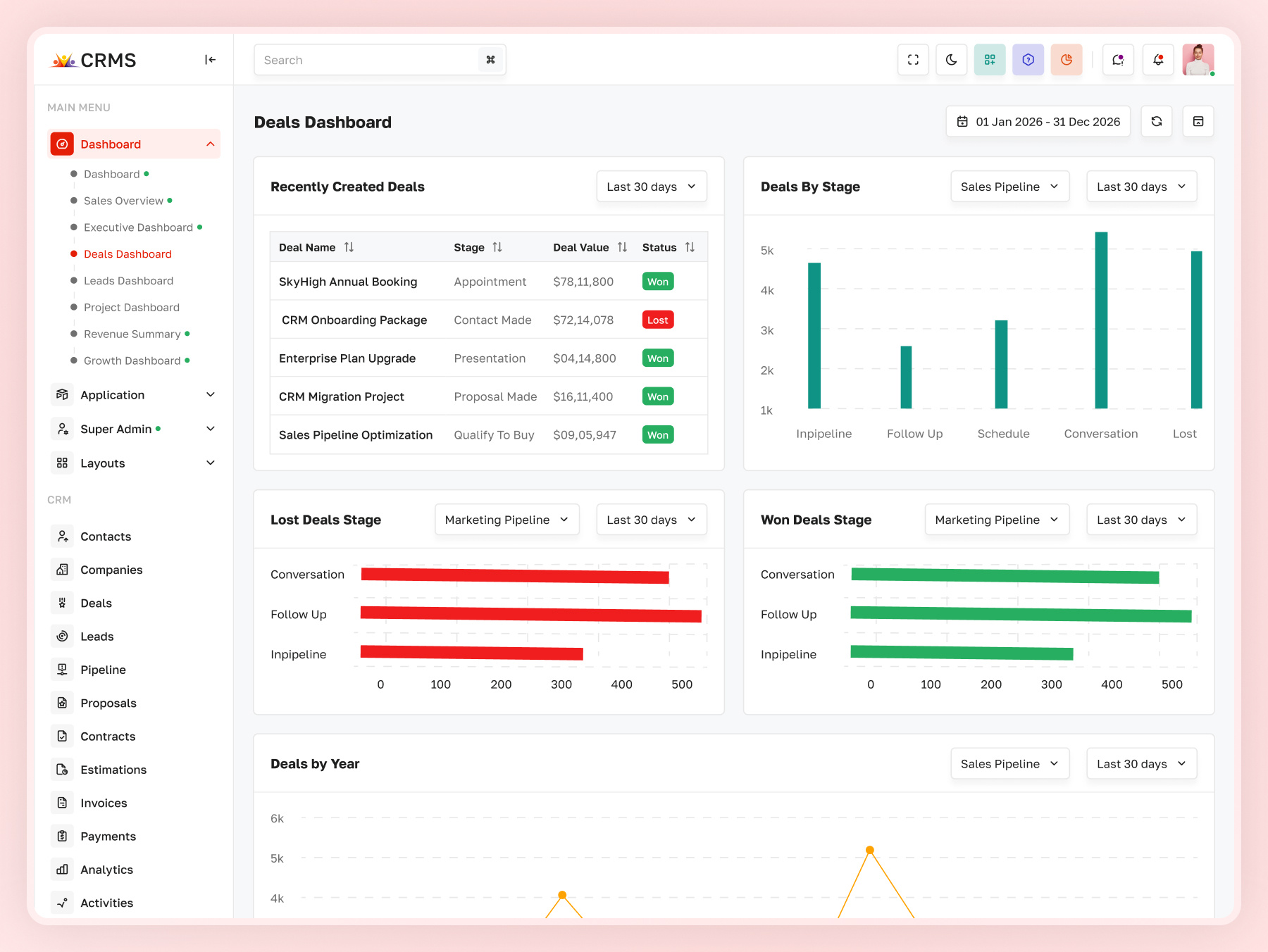Click the Companies sidebar icon

pyautogui.click(x=62, y=570)
